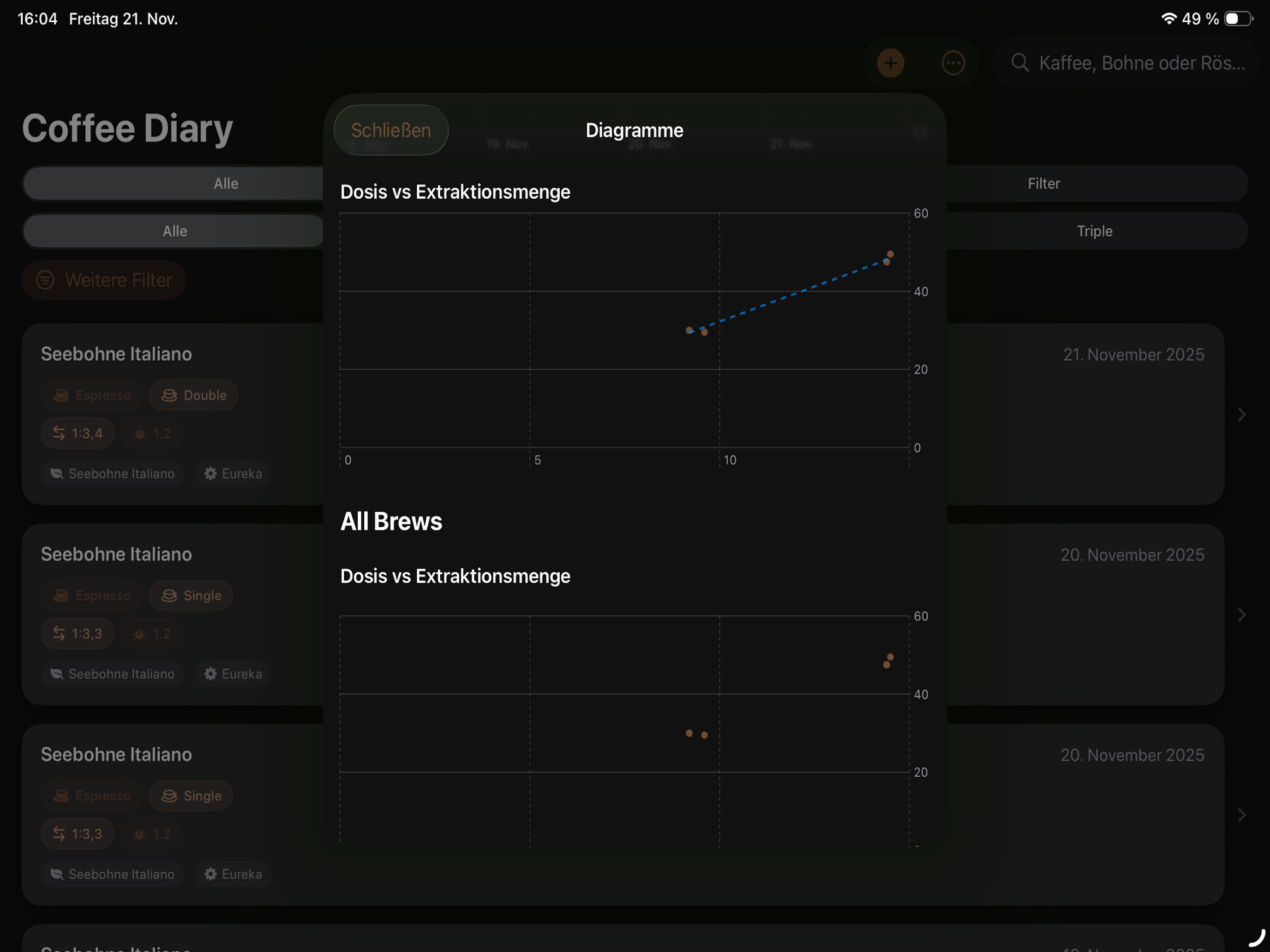Click the dashed blue trend line
Screen dimensions: 1270x952
pyautogui.click(x=788, y=297)
